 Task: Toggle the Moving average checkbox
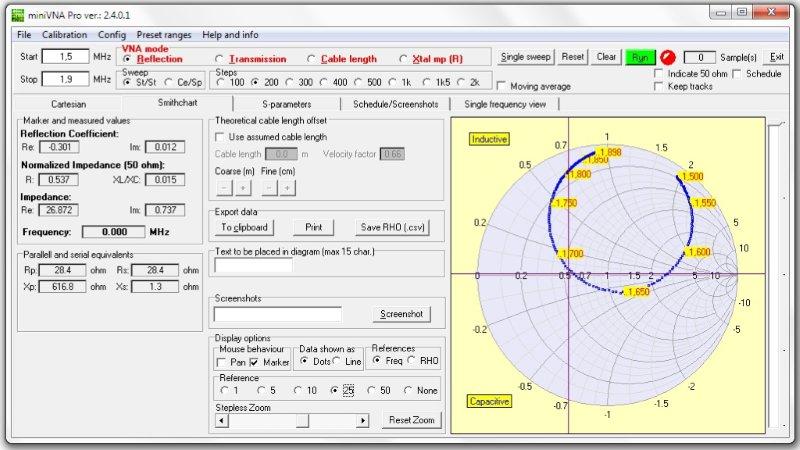502,85
